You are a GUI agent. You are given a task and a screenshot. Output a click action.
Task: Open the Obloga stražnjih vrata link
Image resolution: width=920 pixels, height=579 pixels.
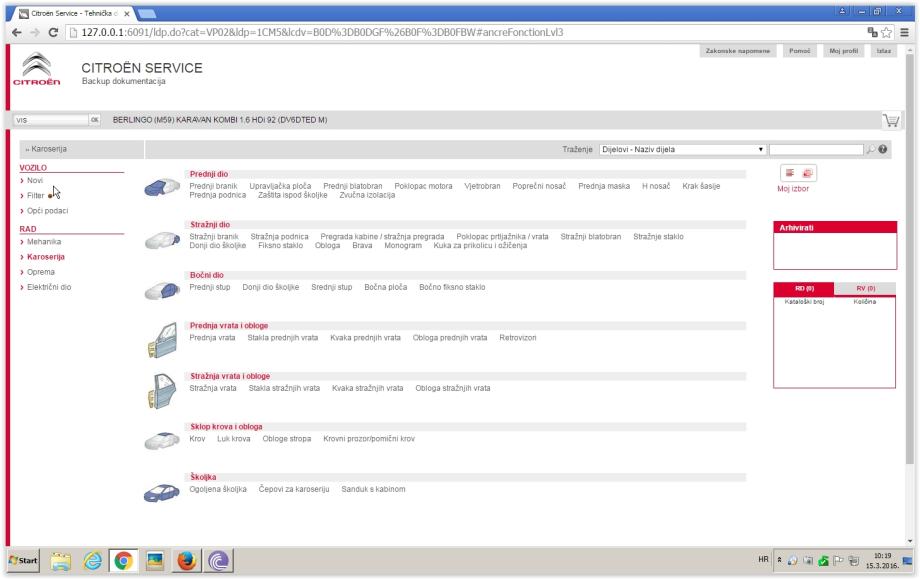point(452,388)
